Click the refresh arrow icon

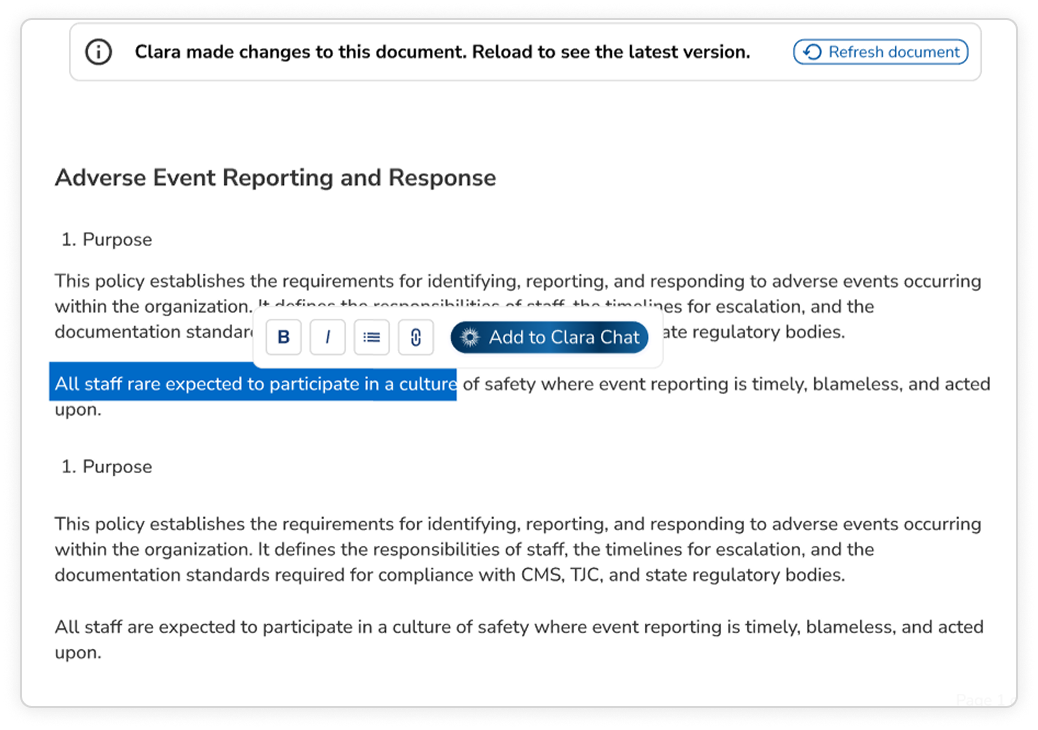tap(812, 52)
